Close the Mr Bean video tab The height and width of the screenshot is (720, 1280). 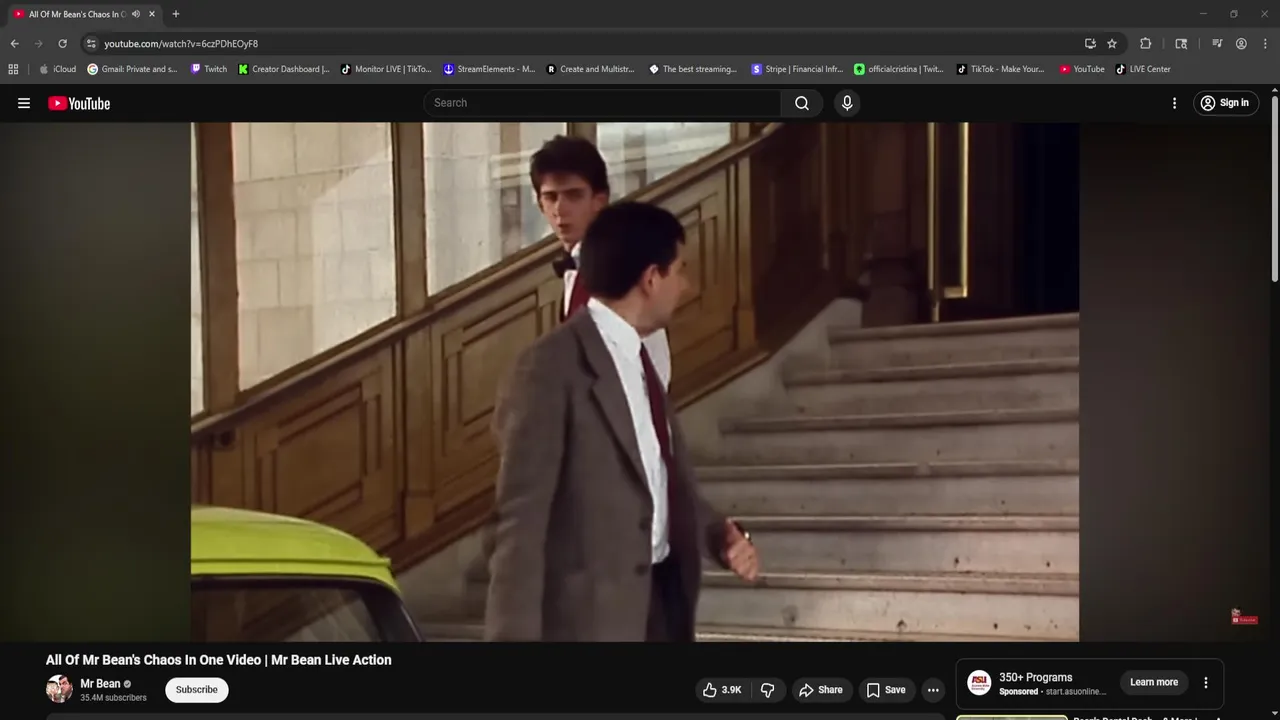click(152, 14)
